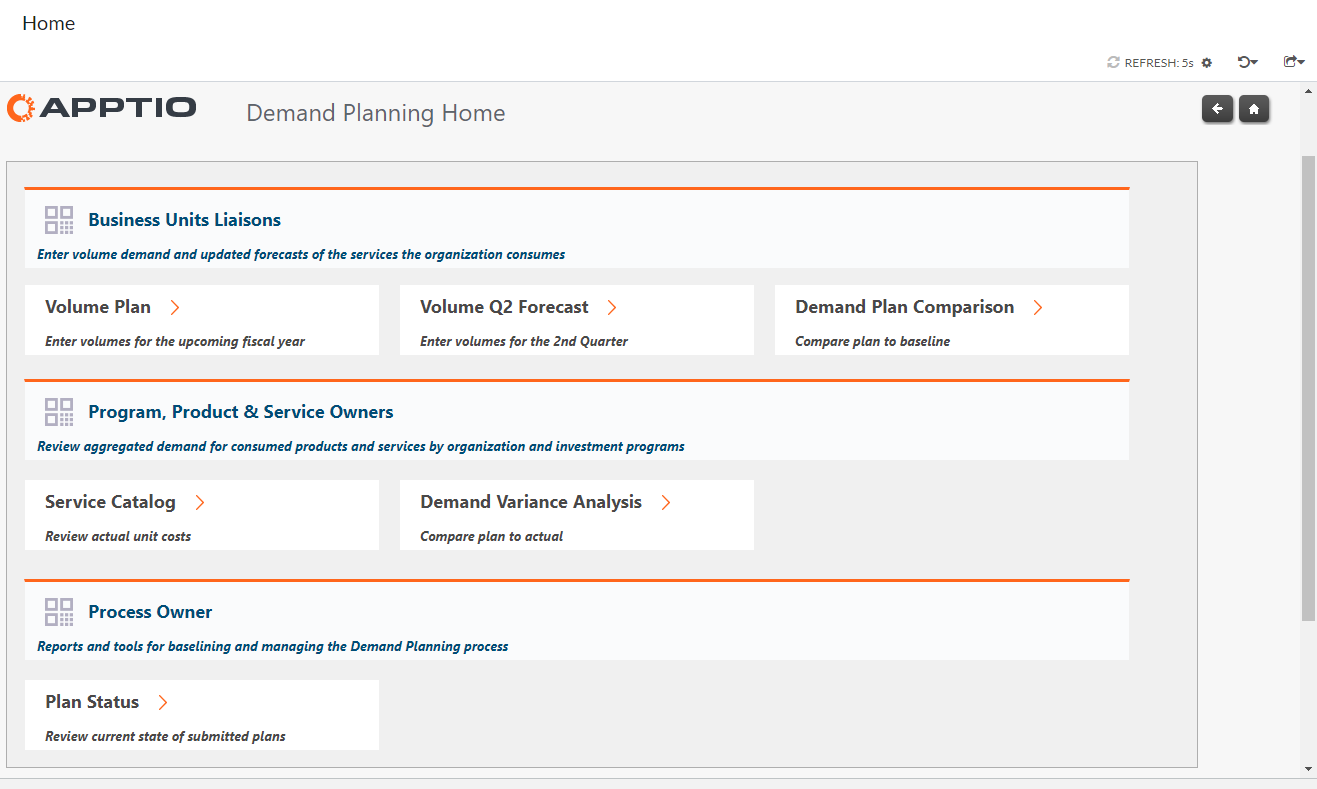Image resolution: width=1317 pixels, height=789 pixels.
Task: Click the Apptio logo
Action: (102, 108)
